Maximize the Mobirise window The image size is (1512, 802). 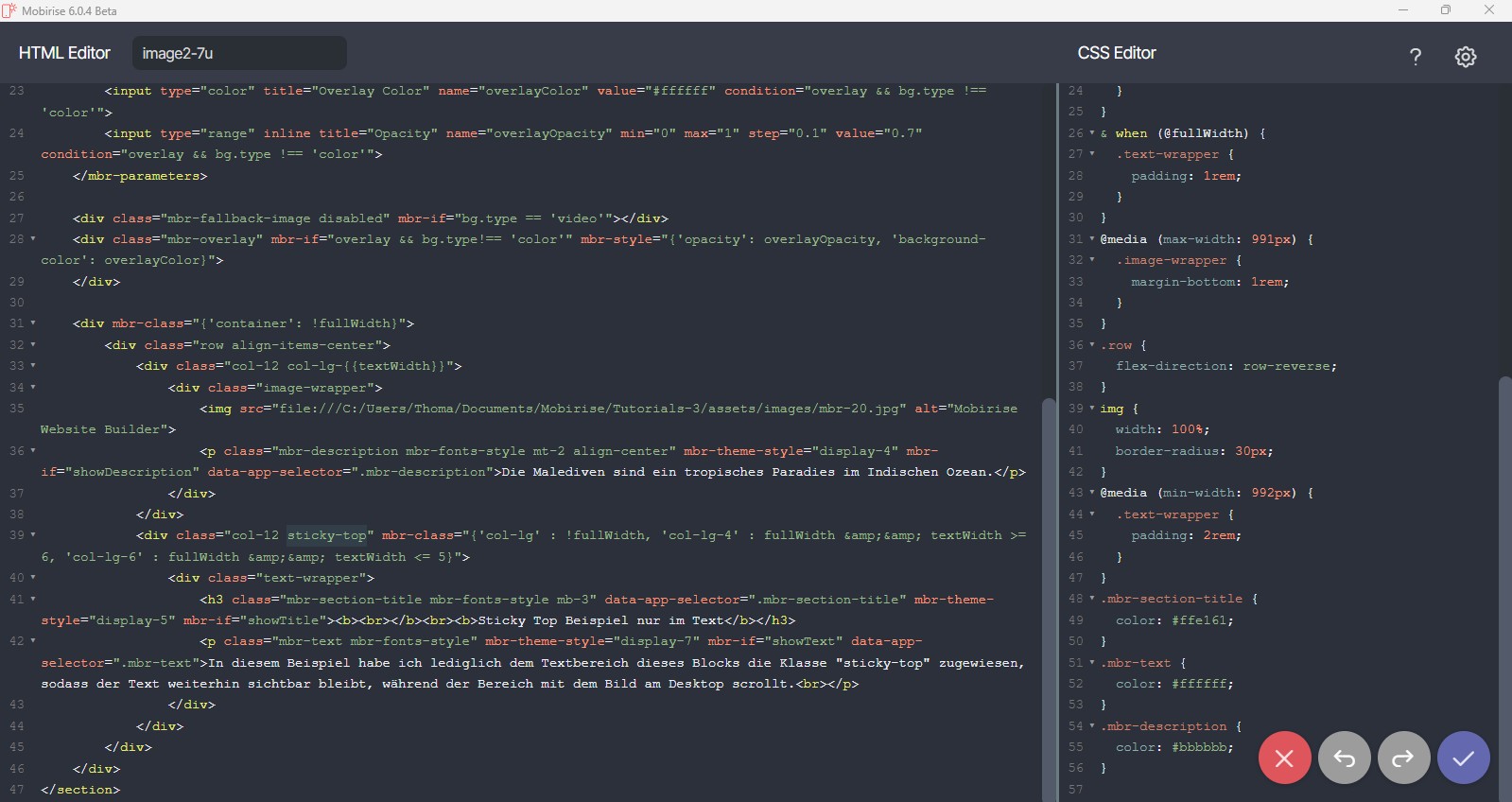pyautogui.click(x=1445, y=10)
